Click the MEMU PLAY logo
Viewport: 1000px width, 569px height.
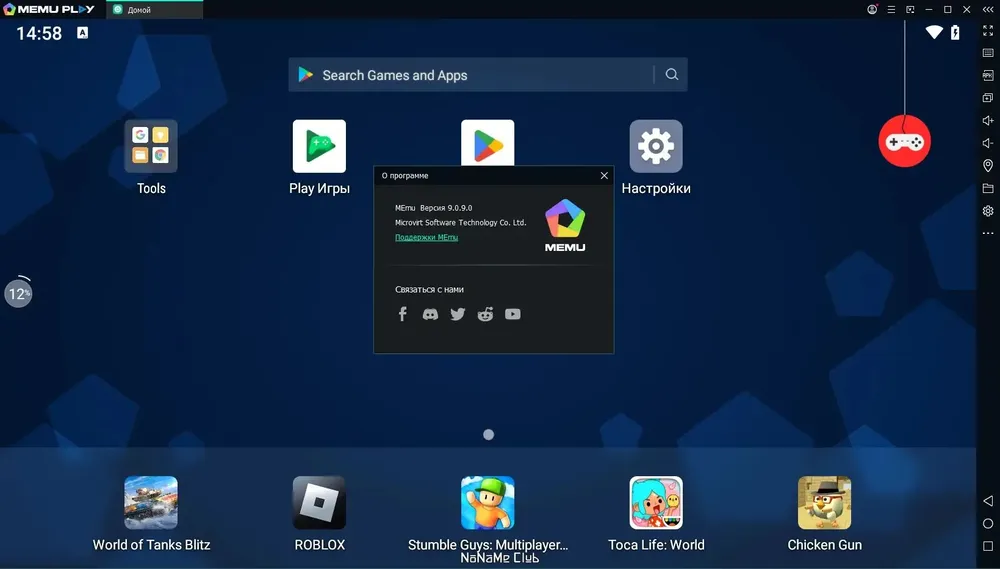tap(49, 9)
